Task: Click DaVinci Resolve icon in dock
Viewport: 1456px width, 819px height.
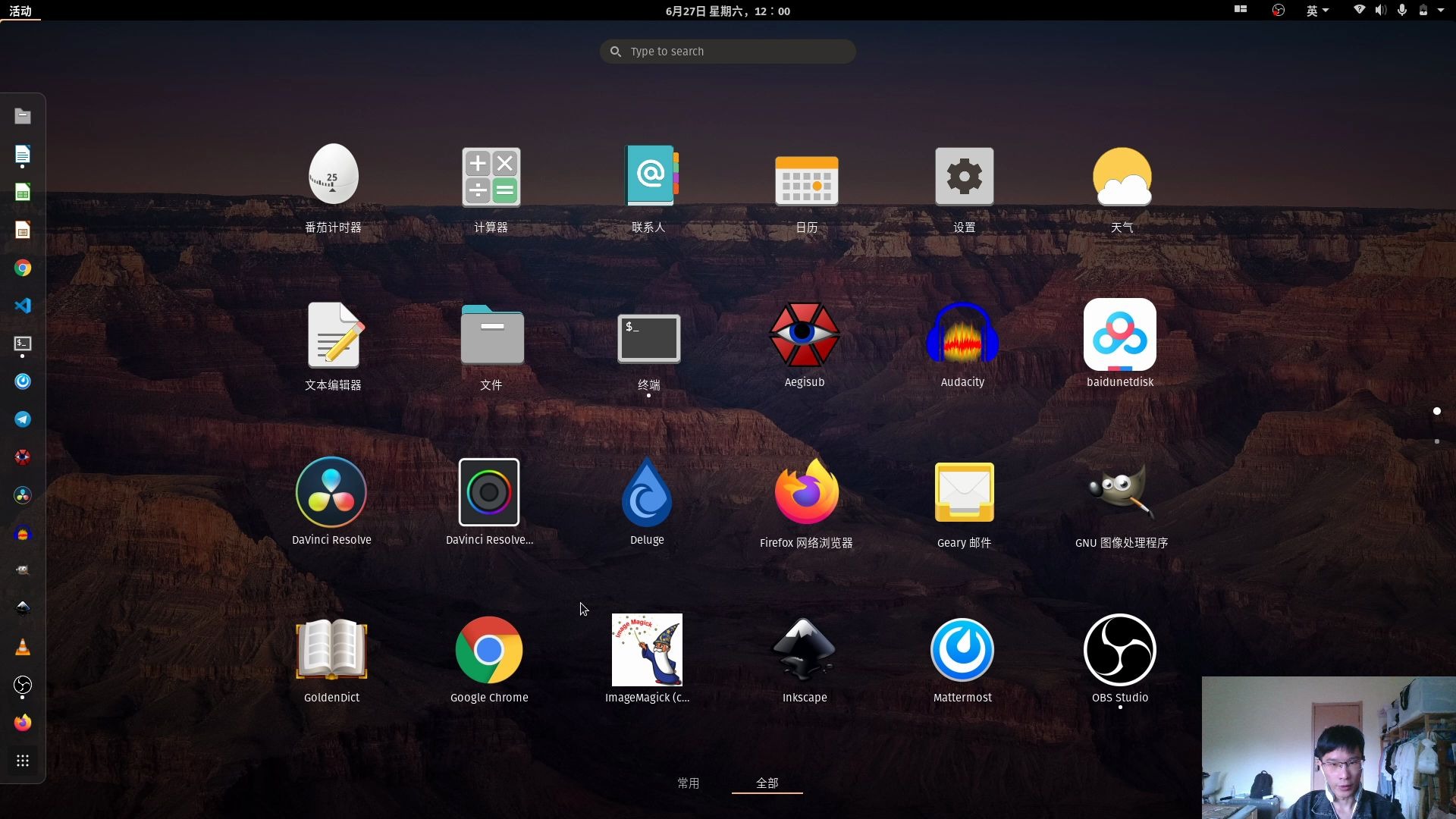Action: click(x=23, y=495)
